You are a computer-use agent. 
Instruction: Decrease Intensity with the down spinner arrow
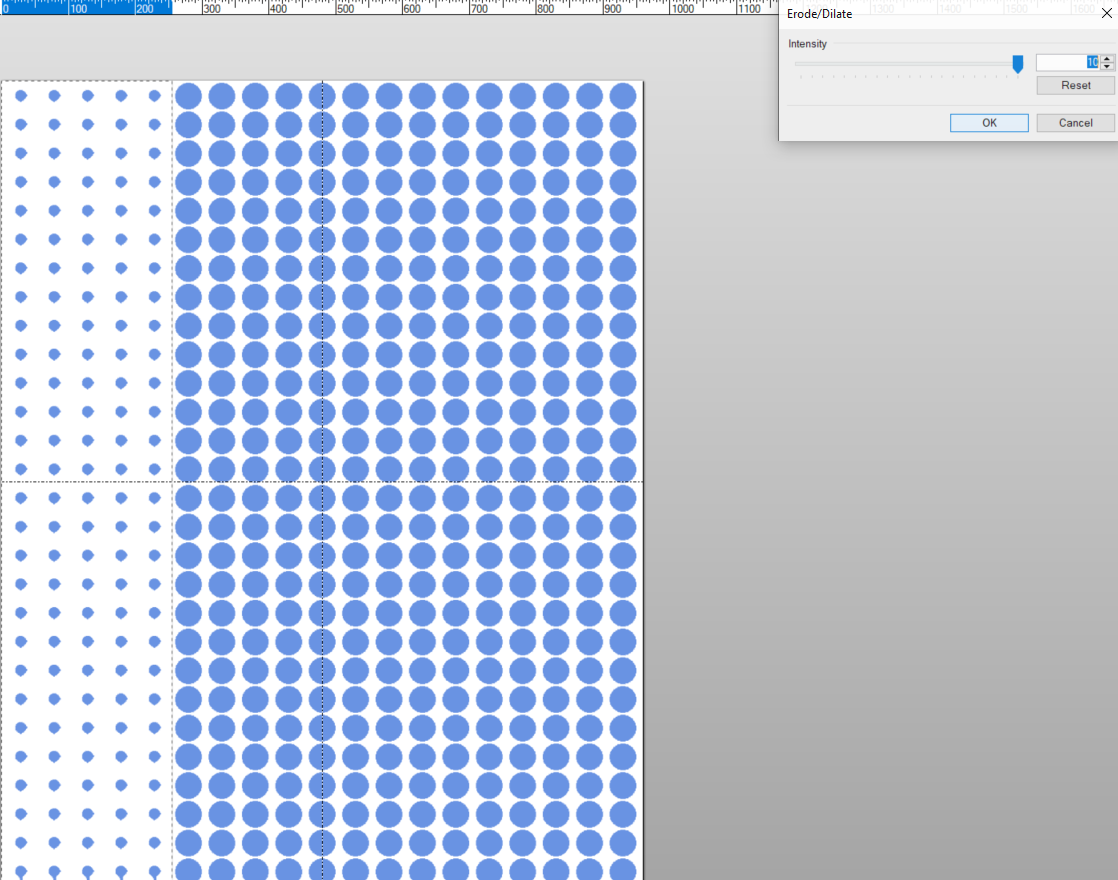click(x=1106, y=67)
